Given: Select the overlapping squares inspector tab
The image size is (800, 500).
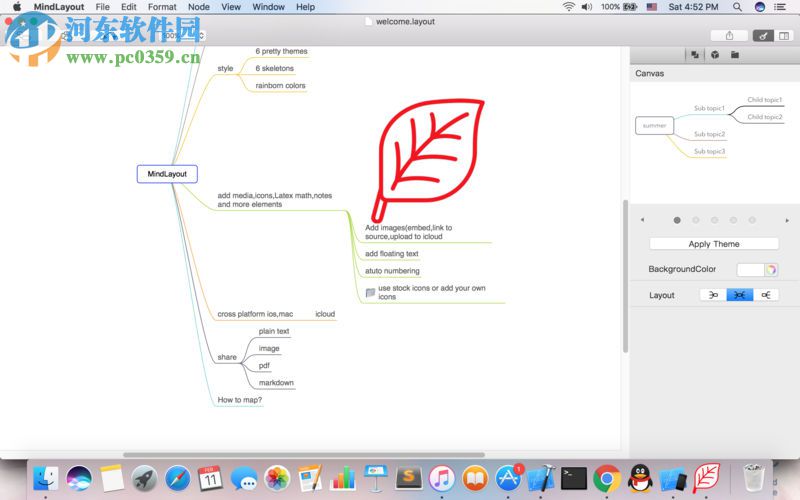Looking at the screenshot, I should pyautogui.click(x=695, y=55).
